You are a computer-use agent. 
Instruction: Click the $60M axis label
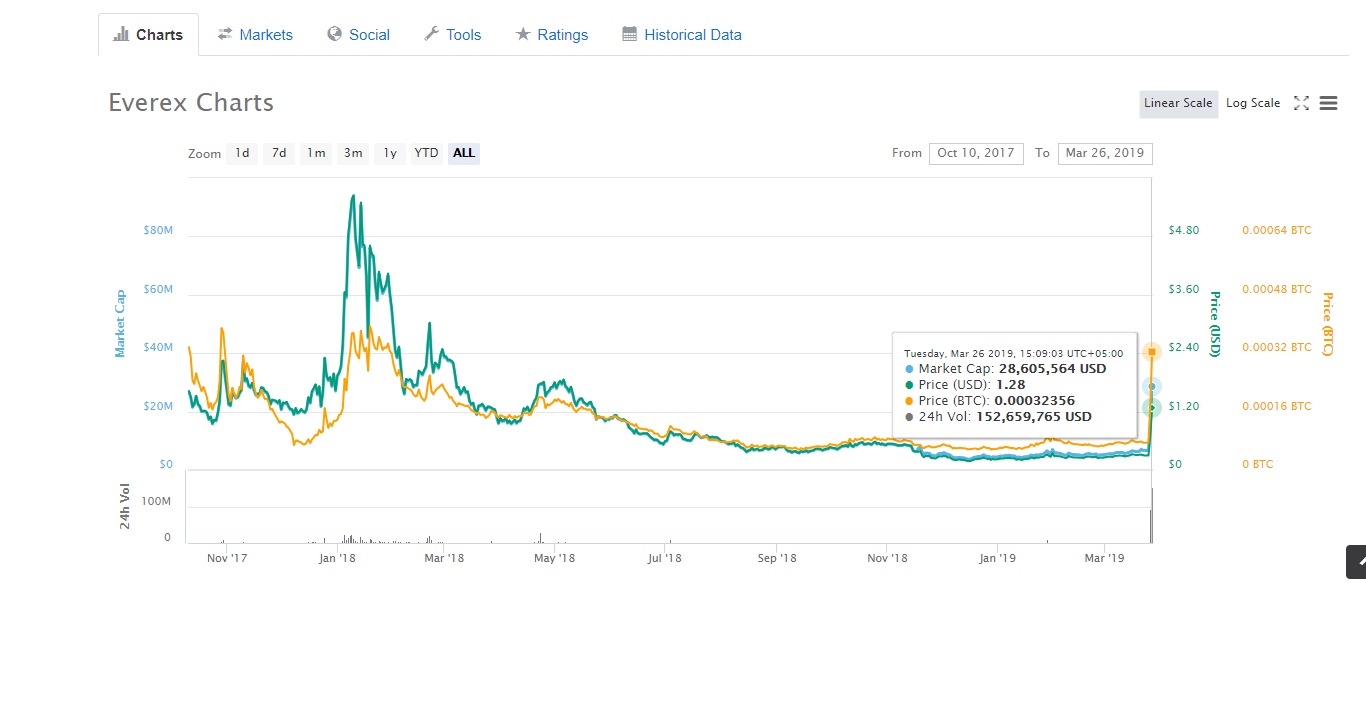[x=159, y=289]
